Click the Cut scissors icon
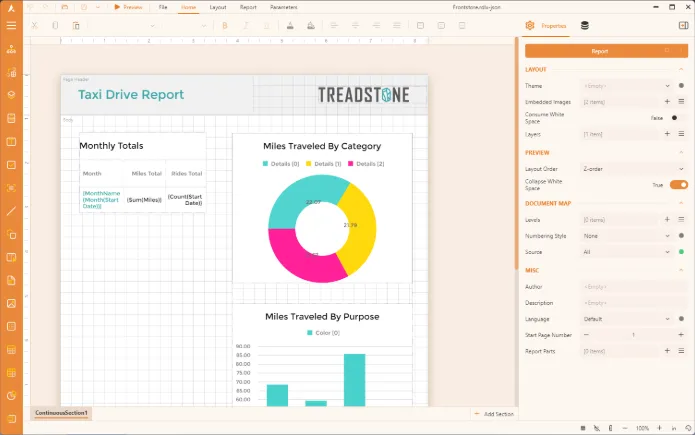Screen dimensions: 695x435 [34, 26]
